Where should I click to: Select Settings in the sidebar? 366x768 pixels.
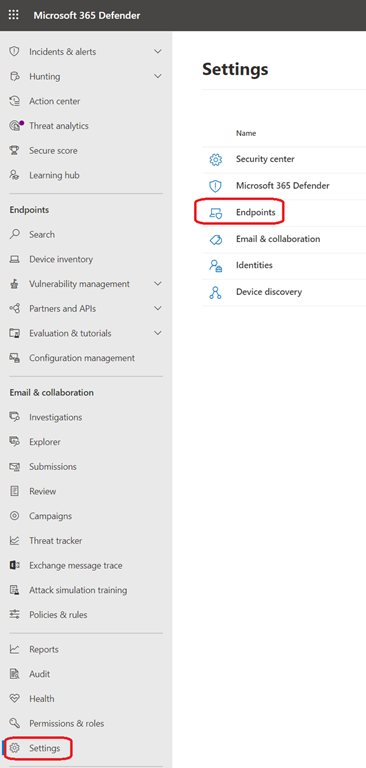pyautogui.click(x=45, y=748)
